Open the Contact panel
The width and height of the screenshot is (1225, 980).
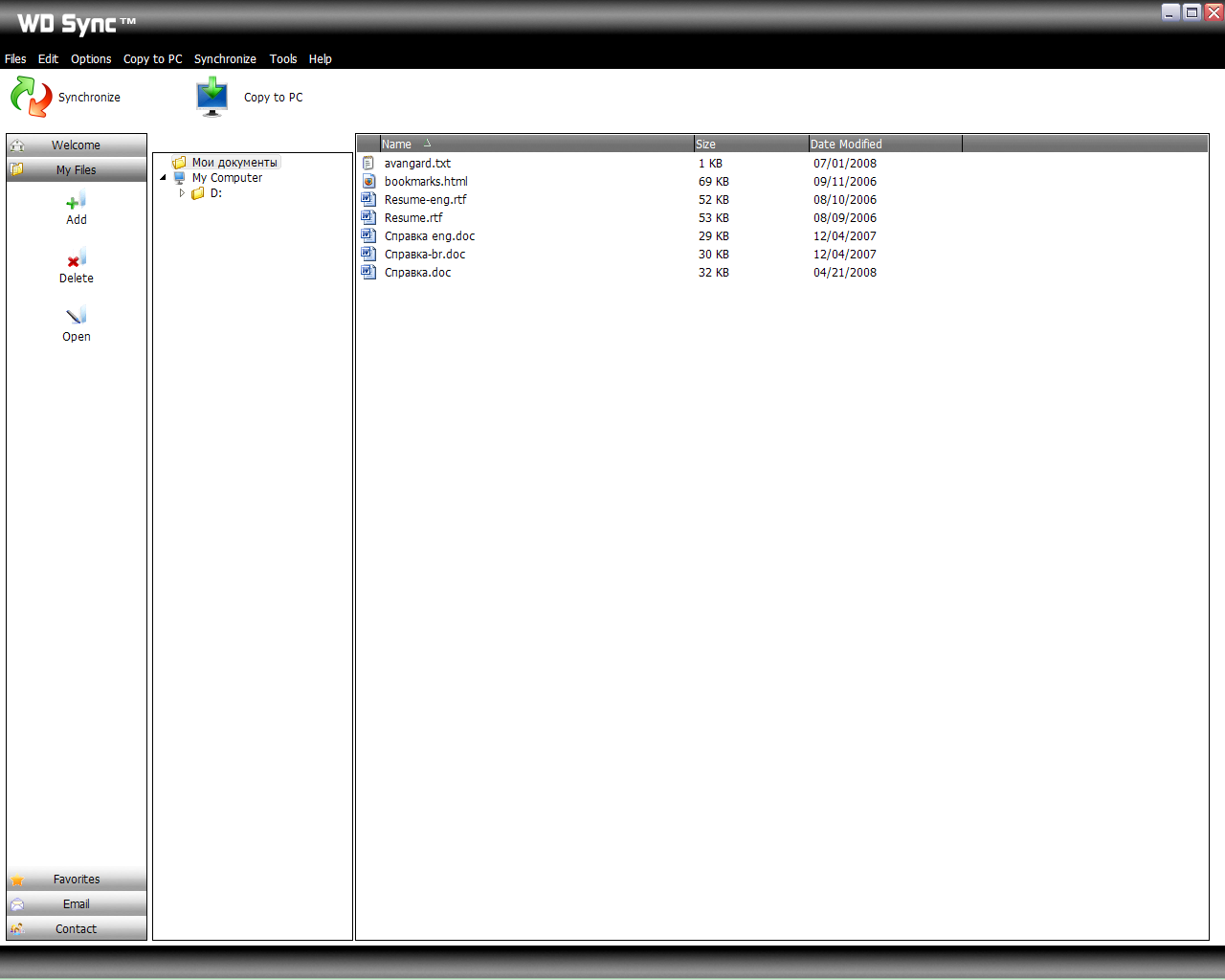point(77,929)
